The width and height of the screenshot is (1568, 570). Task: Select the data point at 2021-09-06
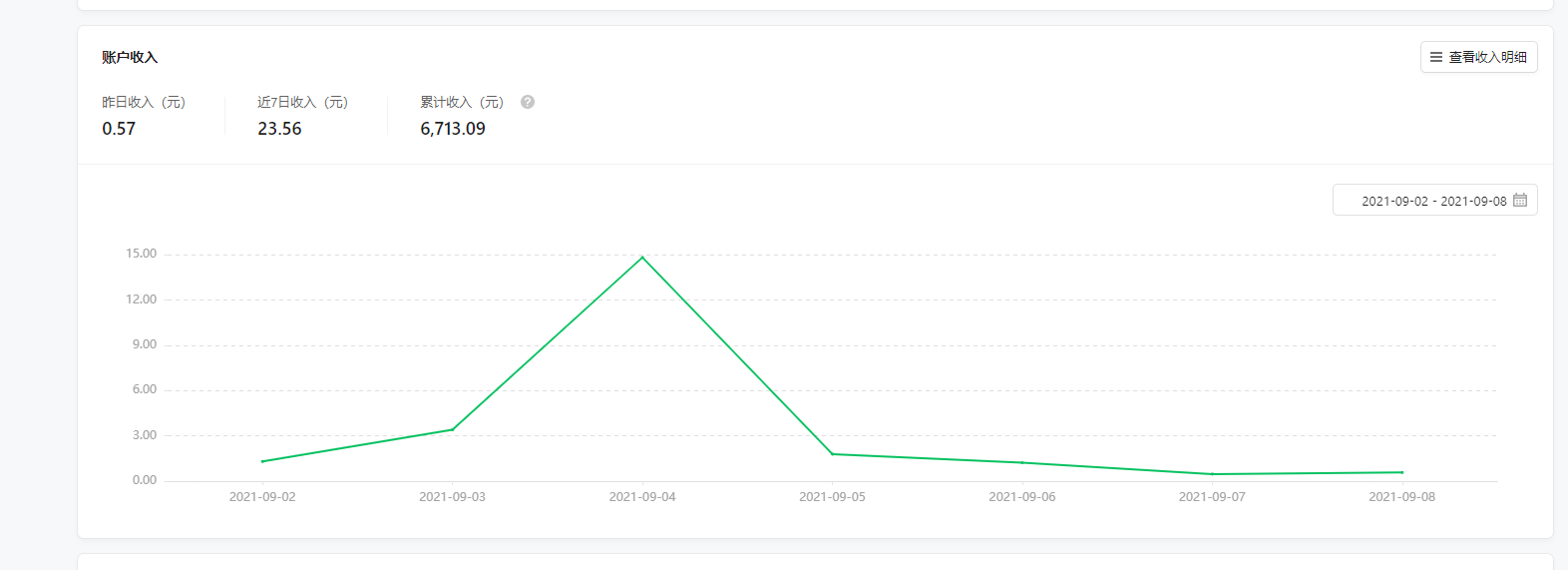[1022, 462]
